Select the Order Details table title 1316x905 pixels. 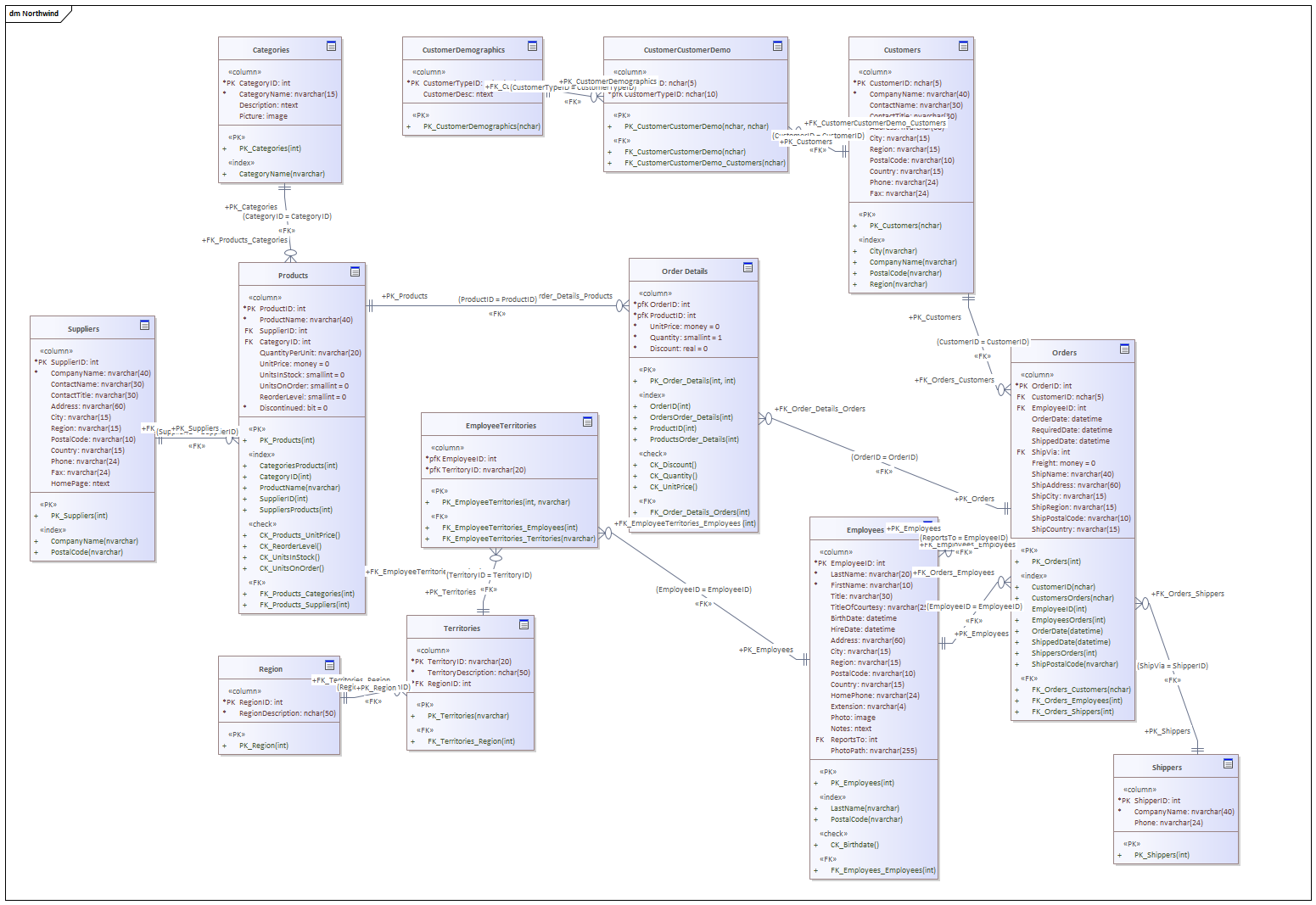pos(685,271)
